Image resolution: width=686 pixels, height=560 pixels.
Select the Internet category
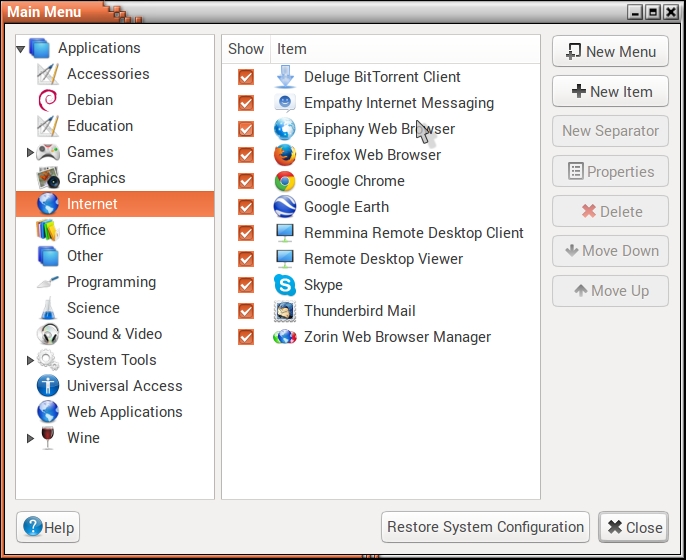(115, 204)
